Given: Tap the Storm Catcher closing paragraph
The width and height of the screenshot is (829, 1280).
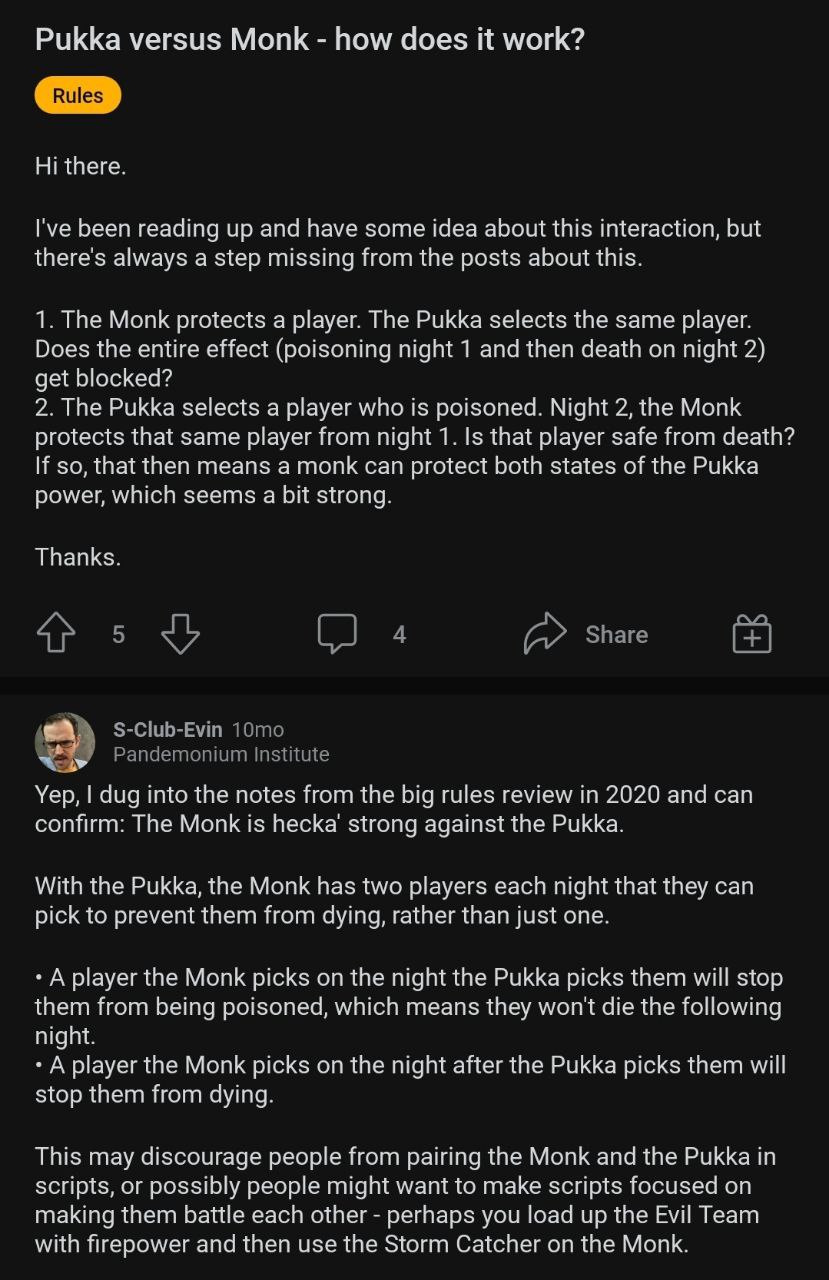Looking at the screenshot, I should click(x=404, y=1200).
